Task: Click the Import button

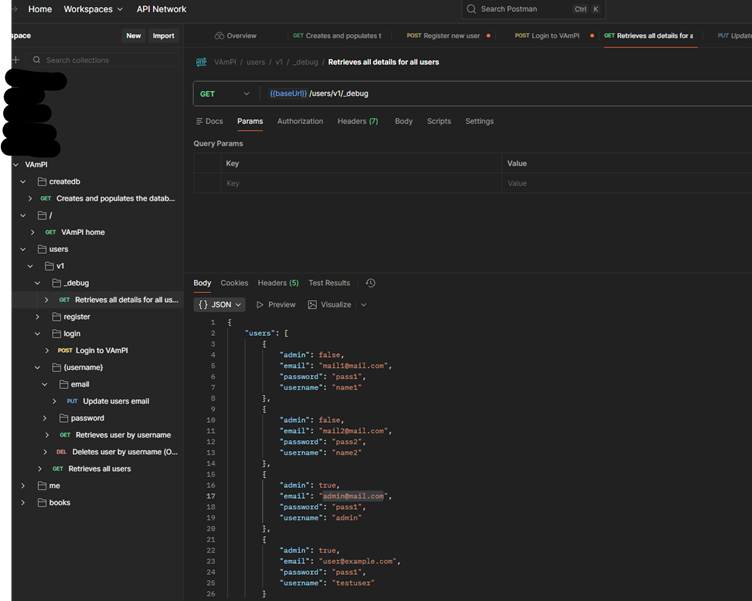Action: pyautogui.click(x=163, y=36)
